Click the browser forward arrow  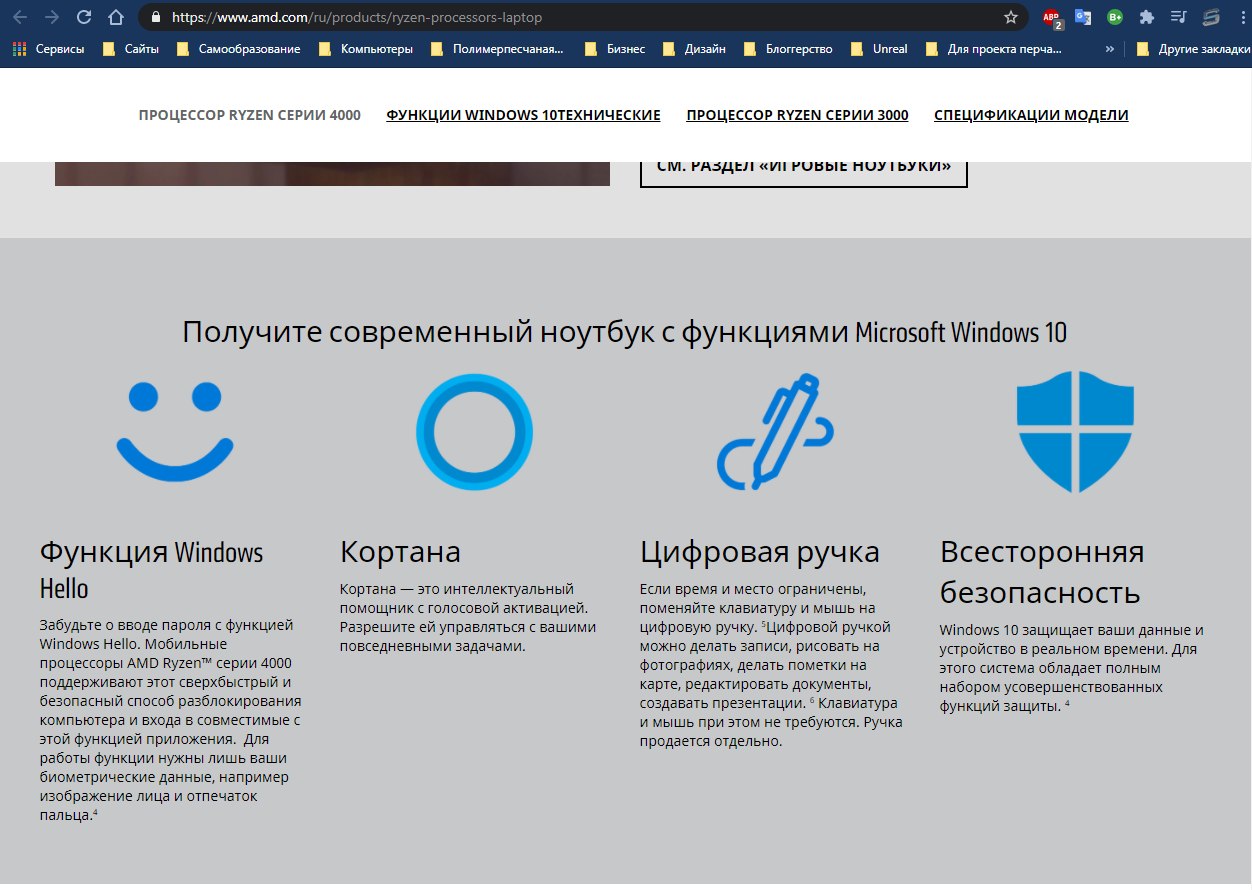coord(52,17)
